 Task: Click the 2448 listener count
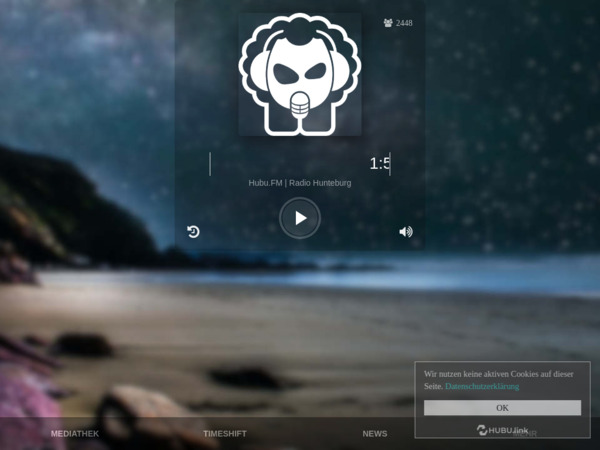(x=404, y=23)
